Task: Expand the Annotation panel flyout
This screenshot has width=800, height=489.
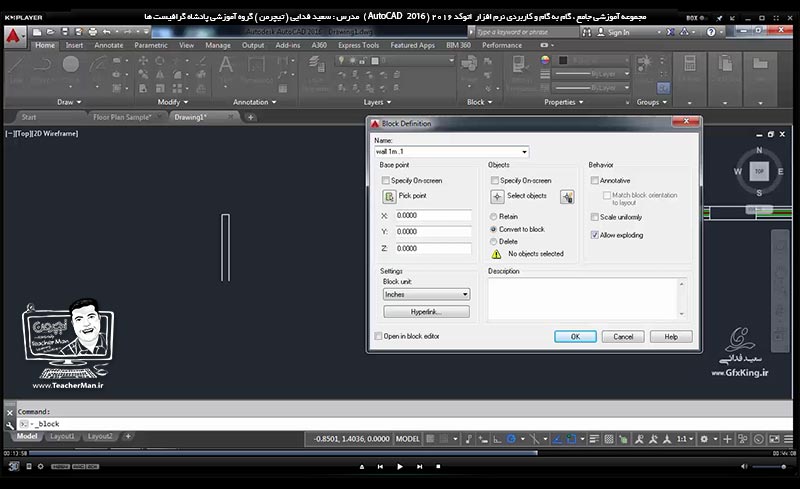Action: click(255, 102)
